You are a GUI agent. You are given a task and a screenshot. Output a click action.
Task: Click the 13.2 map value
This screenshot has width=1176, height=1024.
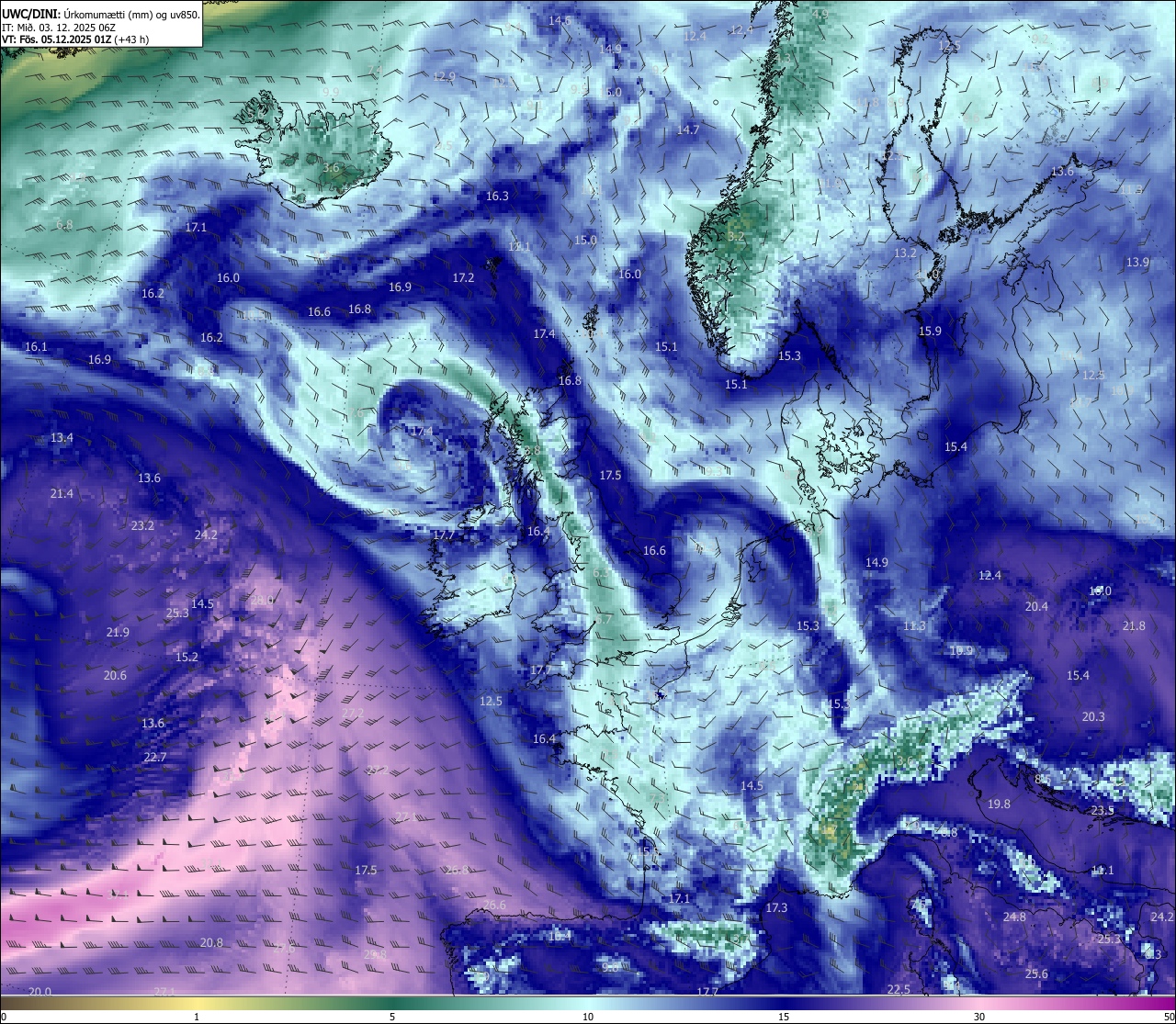(x=905, y=253)
